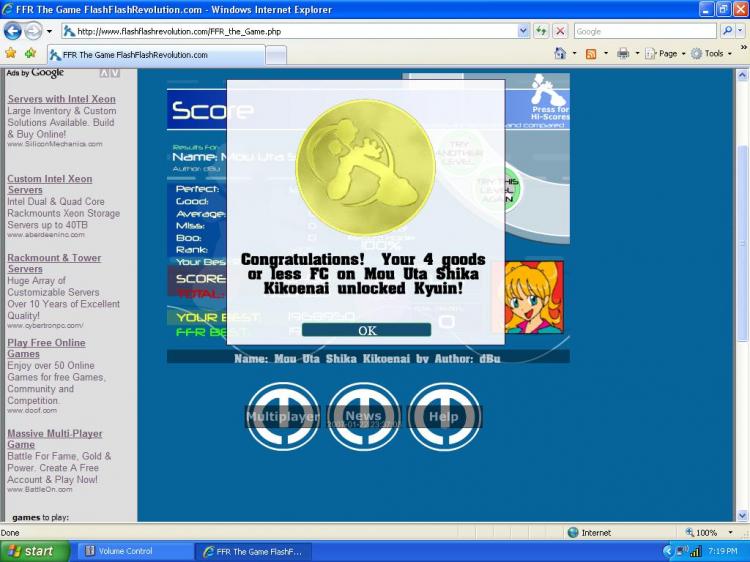Screen dimensions: 750x562
Task: Open Rackmount & Tower Servers ad link
Action: pos(54,263)
